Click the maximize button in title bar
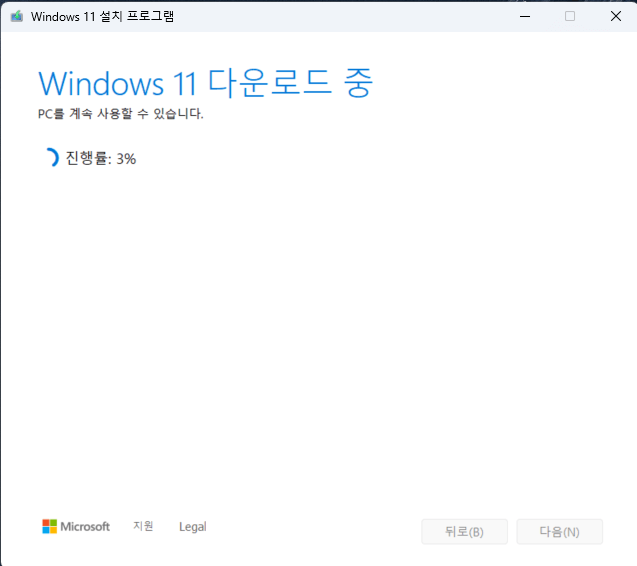This screenshot has width=637, height=566. (570, 16)
